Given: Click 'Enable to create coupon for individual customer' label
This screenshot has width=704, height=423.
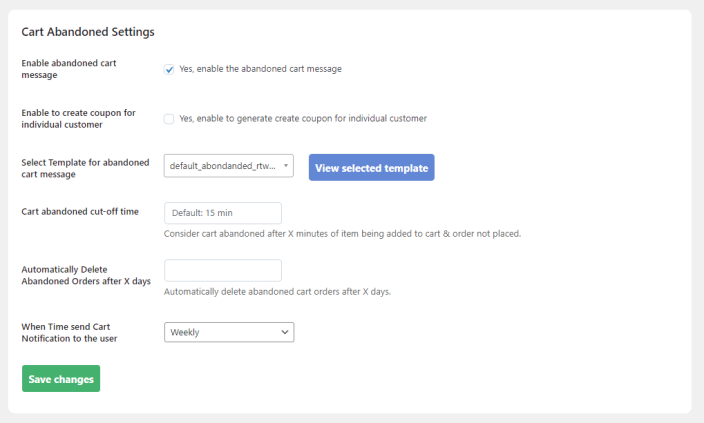Looking at the screenshot, I should [x=76, y=118].
